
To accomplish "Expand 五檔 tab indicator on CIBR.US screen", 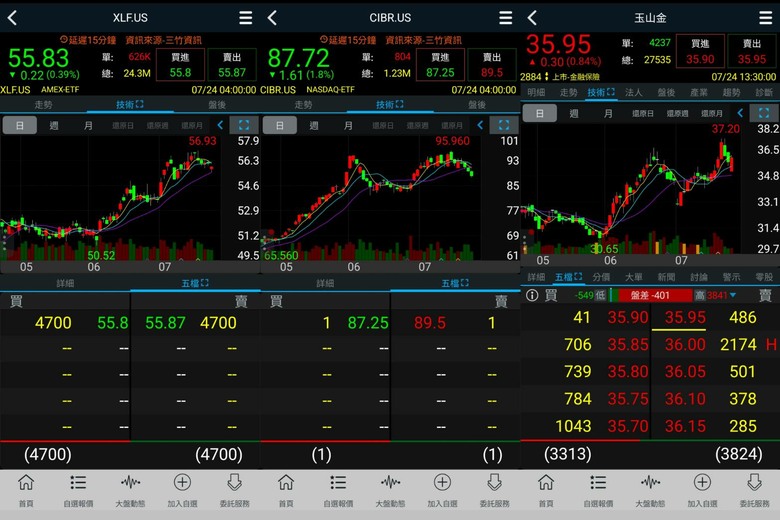I will (x=465, y=283).
